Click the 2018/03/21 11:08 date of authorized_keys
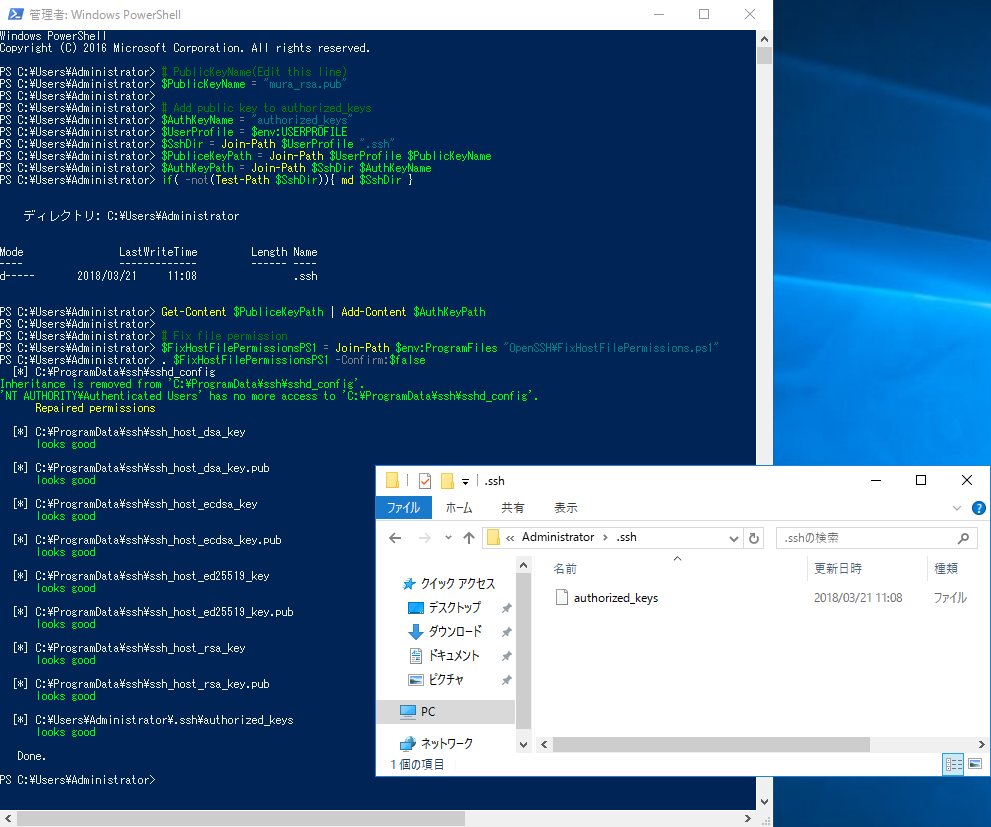The image size is (991, 827). 858,598
